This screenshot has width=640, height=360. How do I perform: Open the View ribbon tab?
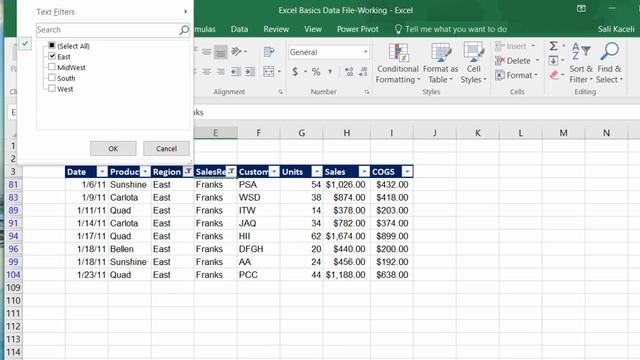point(313,29)
